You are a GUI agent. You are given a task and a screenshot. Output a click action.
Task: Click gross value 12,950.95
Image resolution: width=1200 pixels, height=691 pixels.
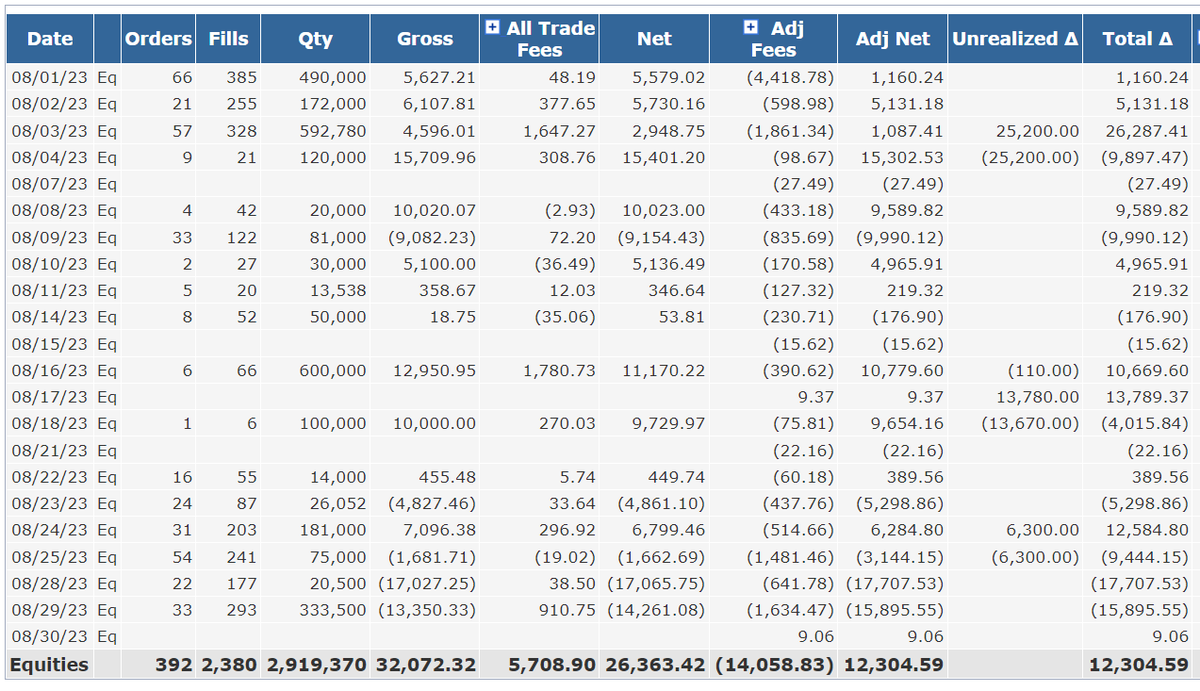[x=433, y=371]
